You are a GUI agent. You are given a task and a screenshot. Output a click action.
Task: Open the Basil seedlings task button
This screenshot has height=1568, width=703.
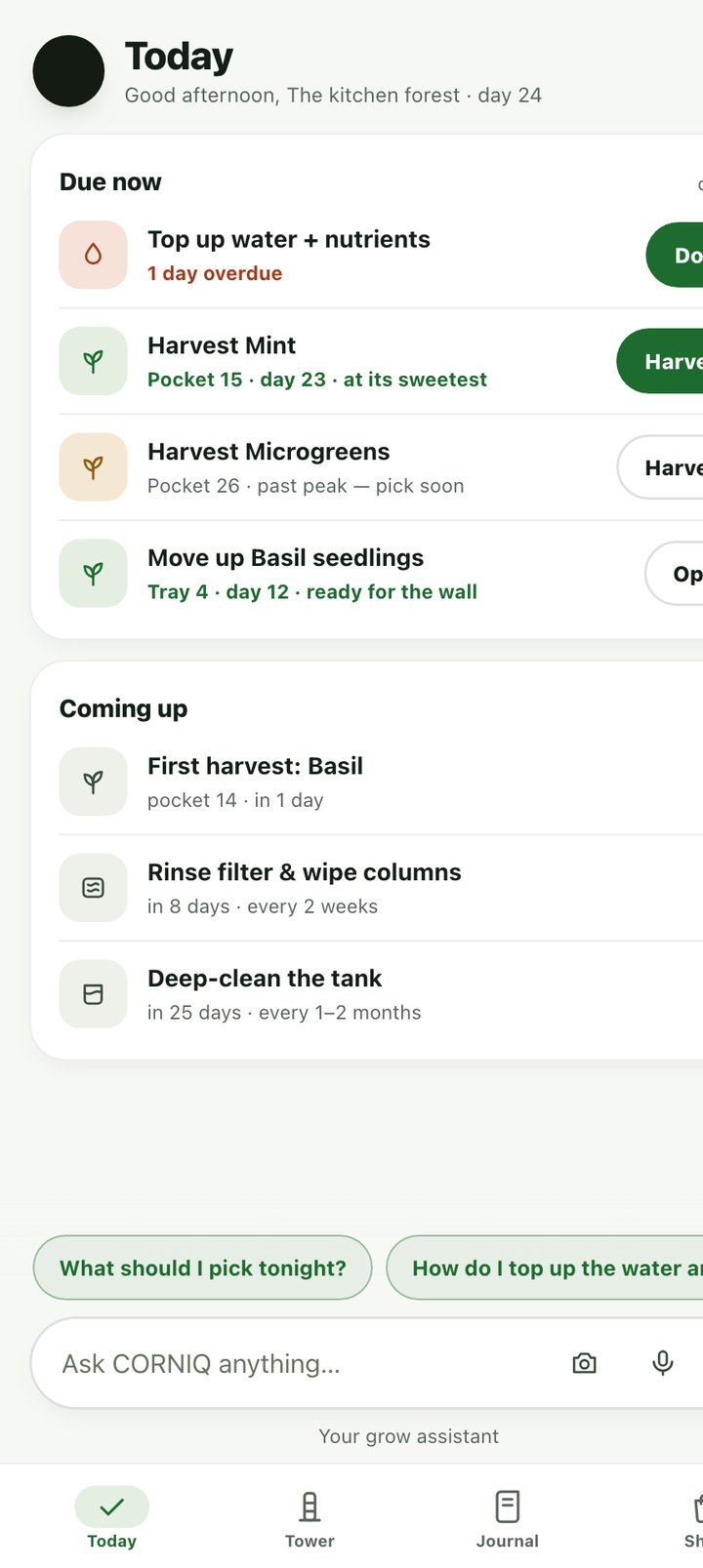[675, 574]
